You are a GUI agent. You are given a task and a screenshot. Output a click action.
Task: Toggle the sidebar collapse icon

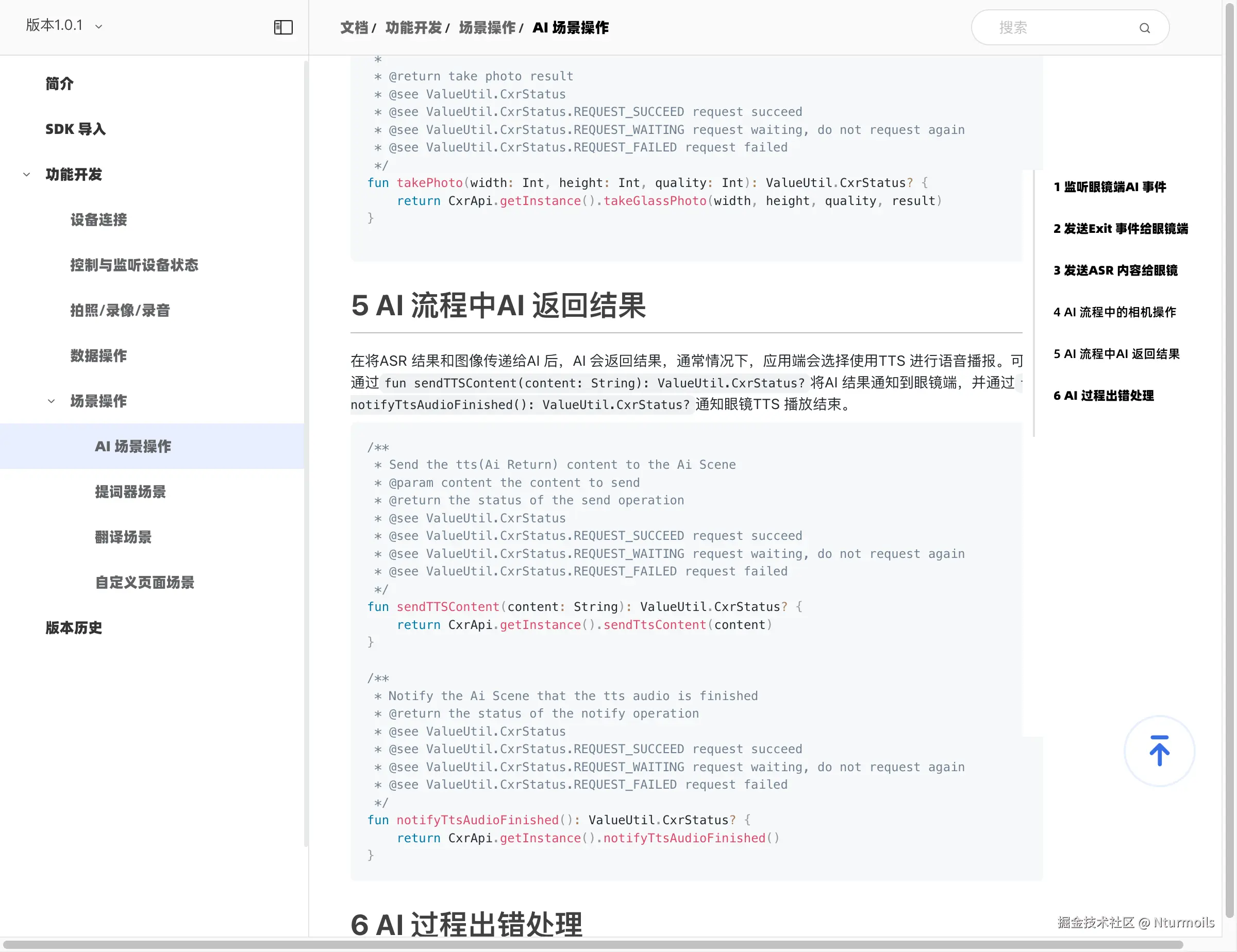[x=283, y=27]
